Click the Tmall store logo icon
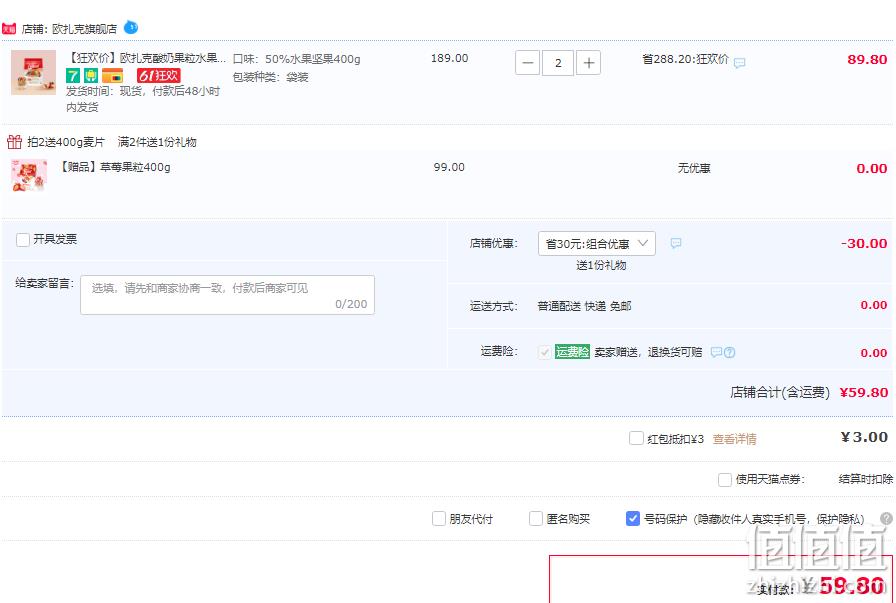Image resolution: width=896 pixels, height=603 pixels. coord(9,28)
